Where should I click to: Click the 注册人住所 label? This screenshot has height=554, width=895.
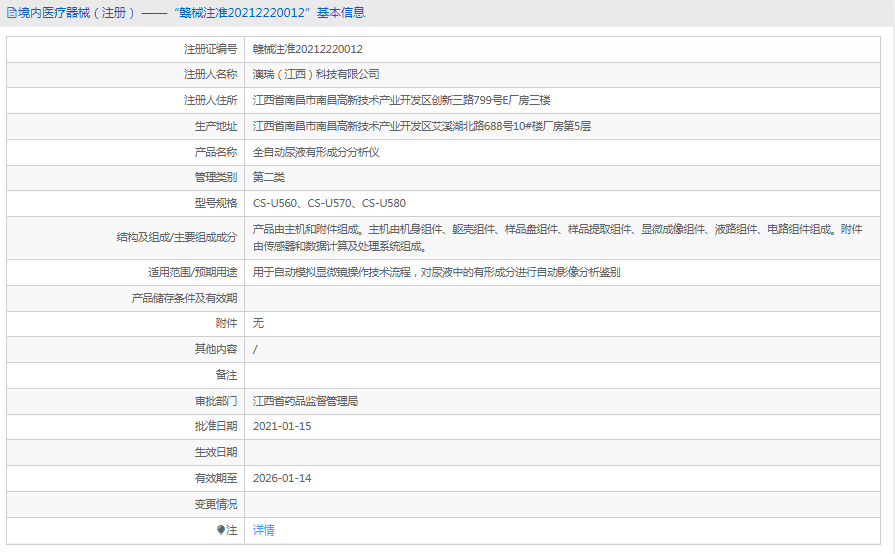[210, 100]
